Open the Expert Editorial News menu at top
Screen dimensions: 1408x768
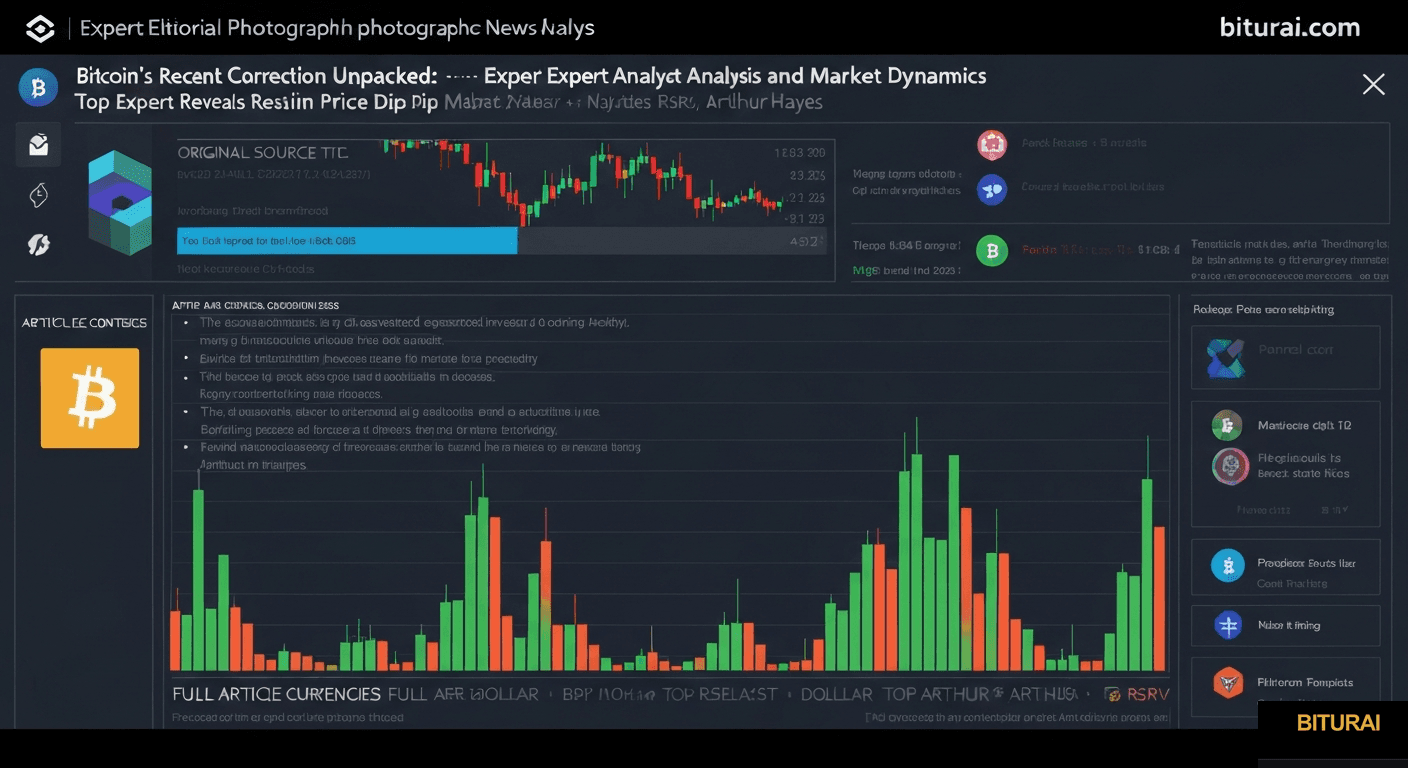pos(336,28)
